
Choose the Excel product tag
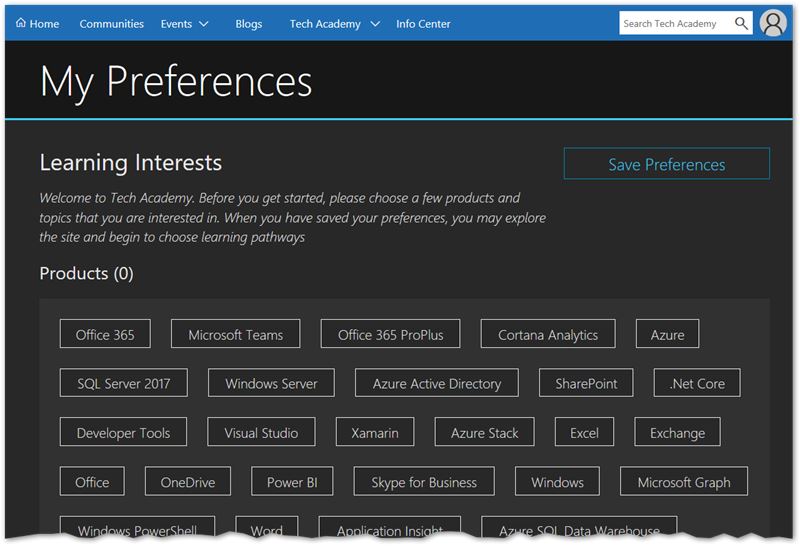pyautogui.click(x=584, y=432)
